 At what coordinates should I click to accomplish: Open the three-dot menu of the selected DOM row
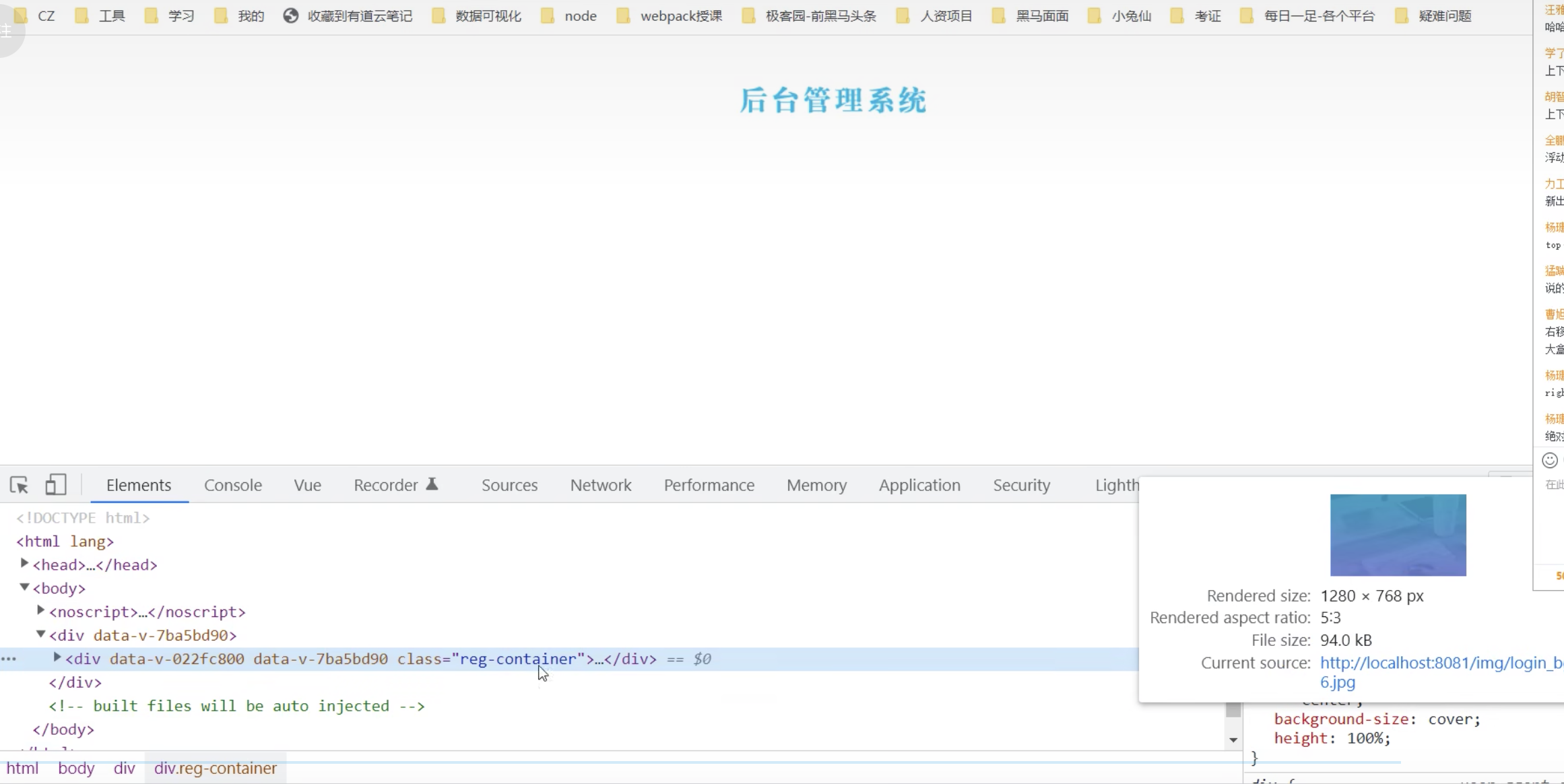[x=9, y=659]
